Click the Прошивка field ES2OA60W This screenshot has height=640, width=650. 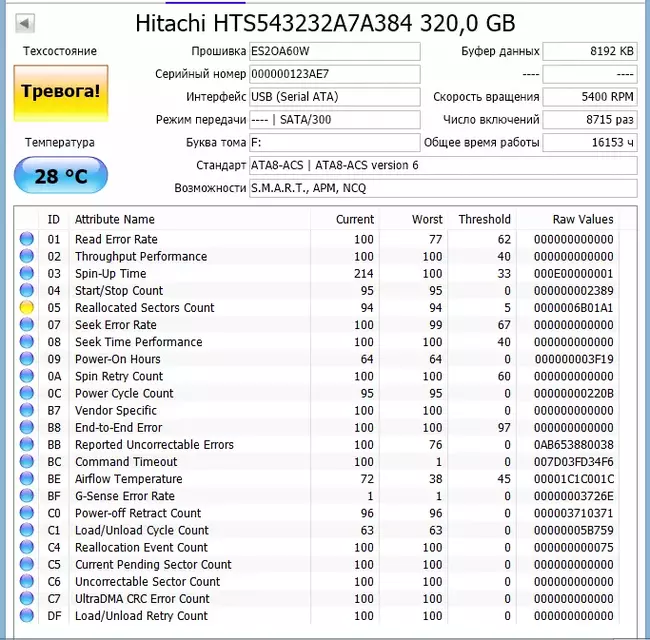335,51
